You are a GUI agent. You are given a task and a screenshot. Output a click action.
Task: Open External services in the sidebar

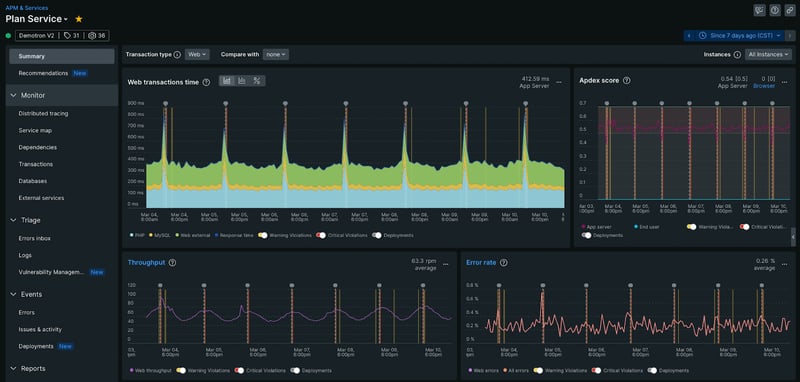coord(41,198)
